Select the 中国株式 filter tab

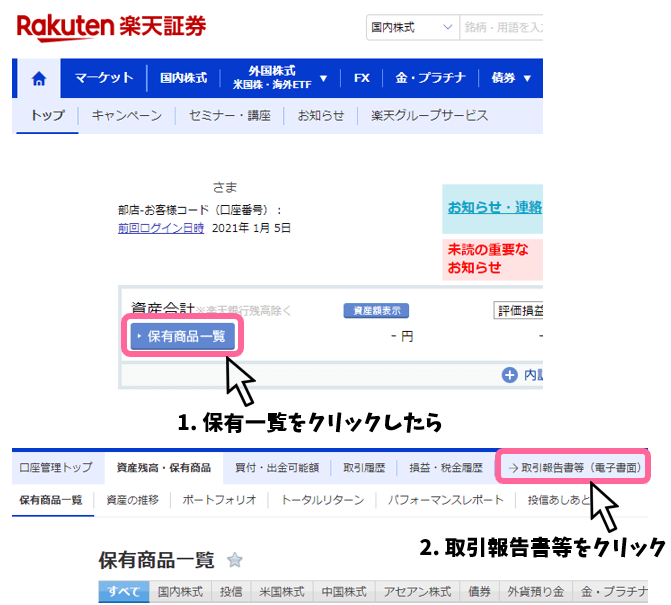pyautogui.click(x=344, y=591)
